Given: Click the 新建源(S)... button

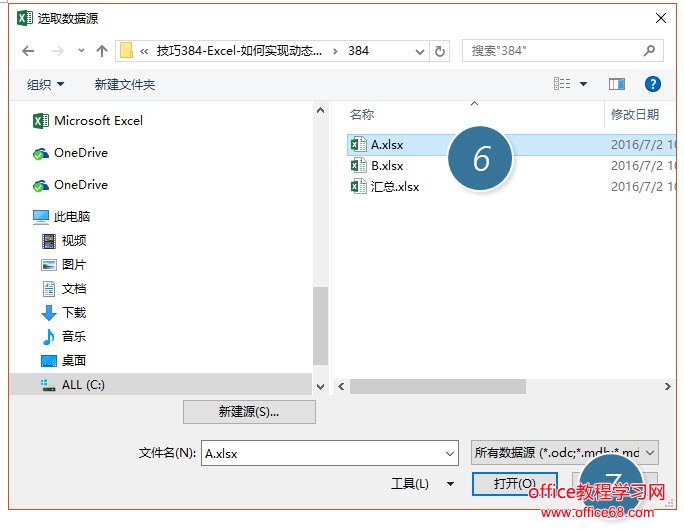Looking at the screenshot, I should [249, 412].
